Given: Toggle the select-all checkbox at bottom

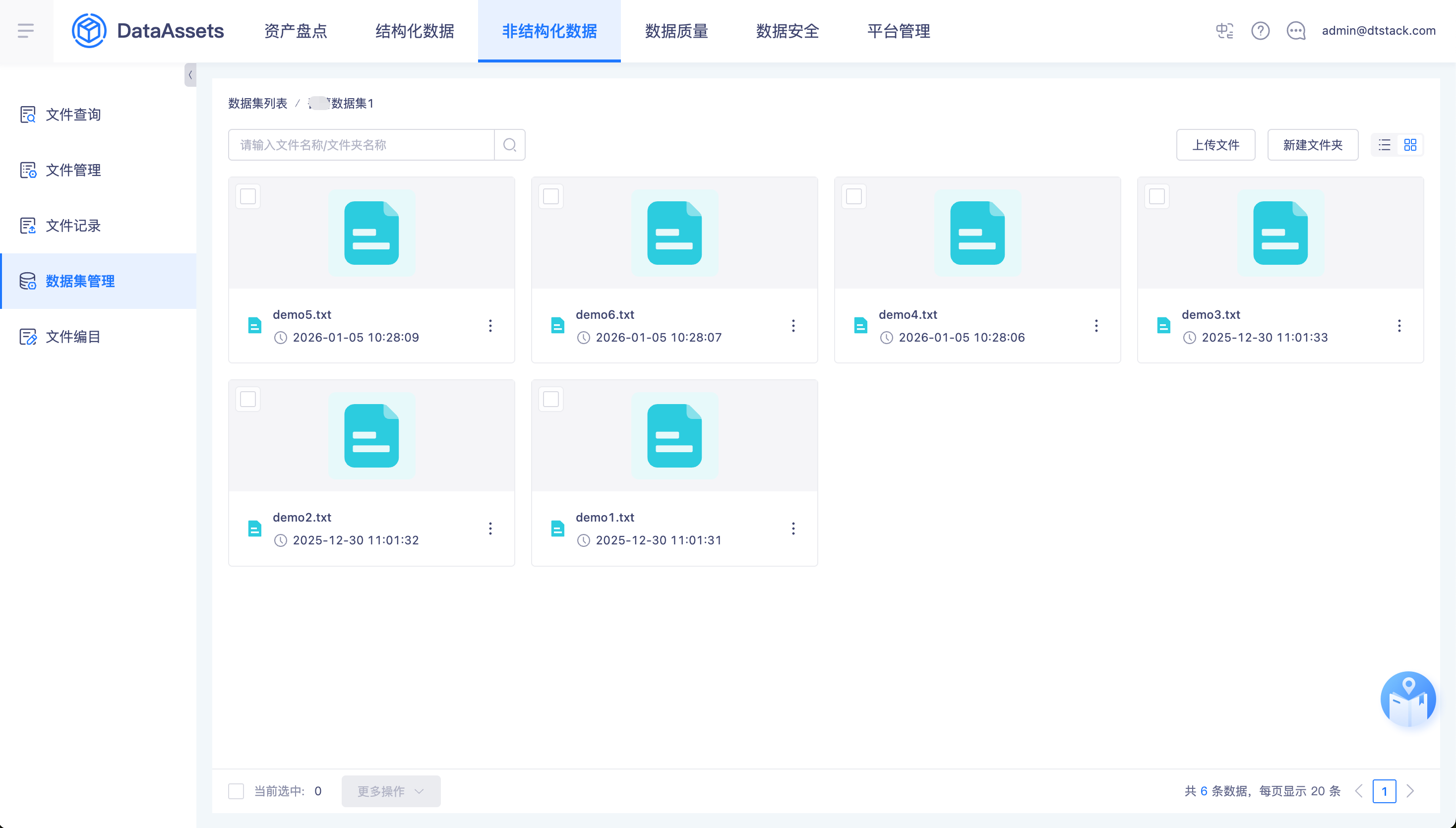Looking at the screenshot, I should click(236, 791).
